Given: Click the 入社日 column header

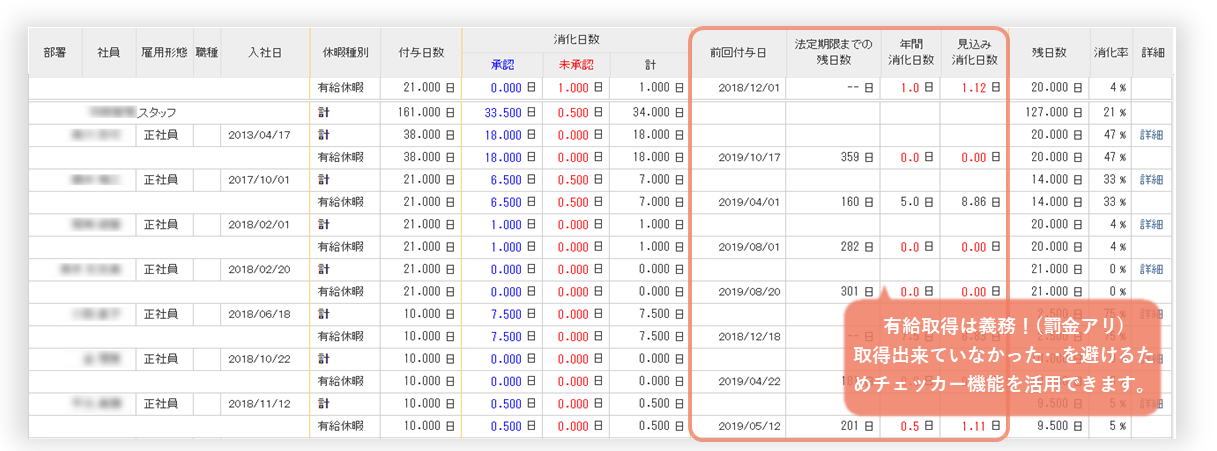Looking at the screenshot, I should pos(264,53).
